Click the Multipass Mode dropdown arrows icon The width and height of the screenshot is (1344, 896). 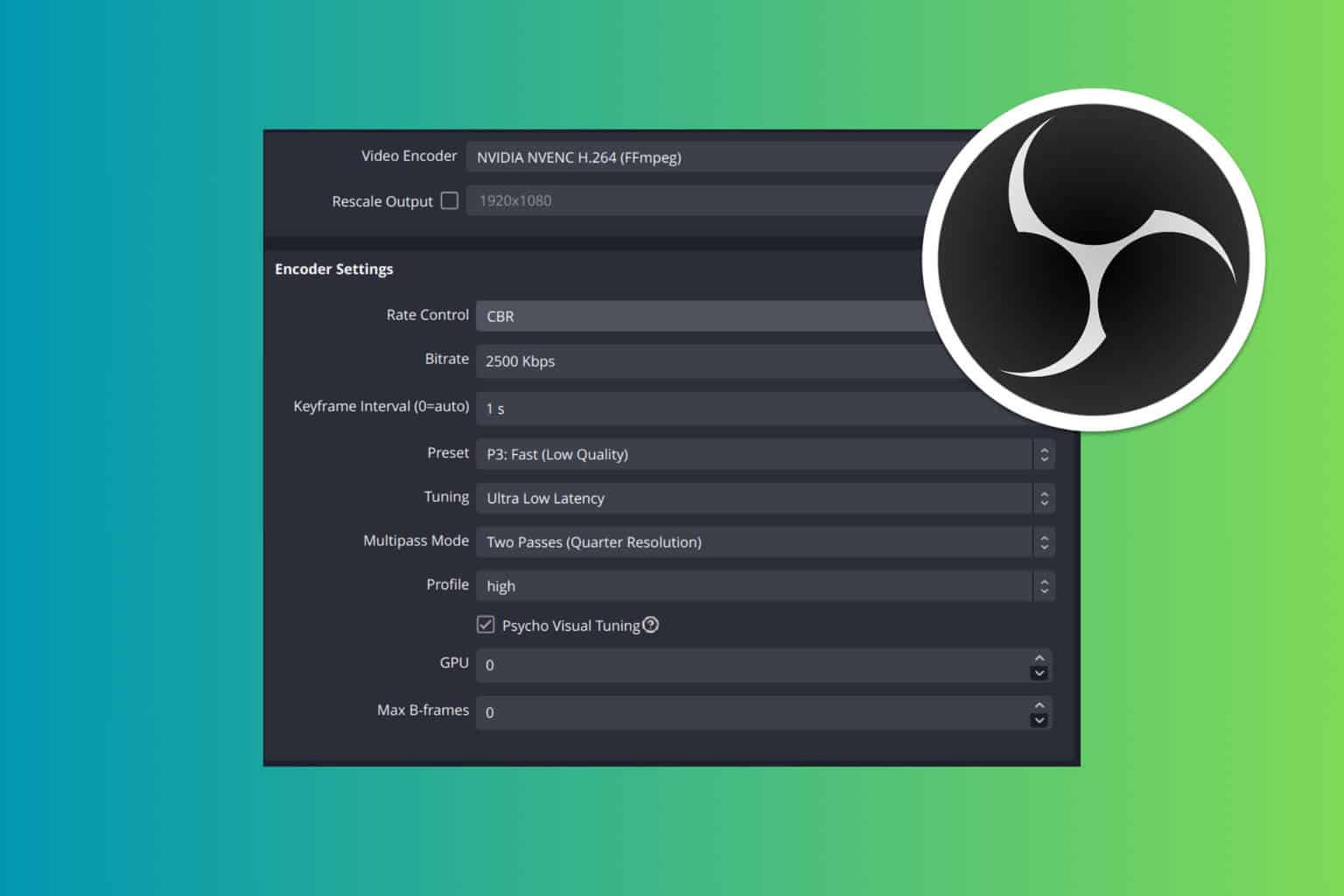pos(1044,542)
